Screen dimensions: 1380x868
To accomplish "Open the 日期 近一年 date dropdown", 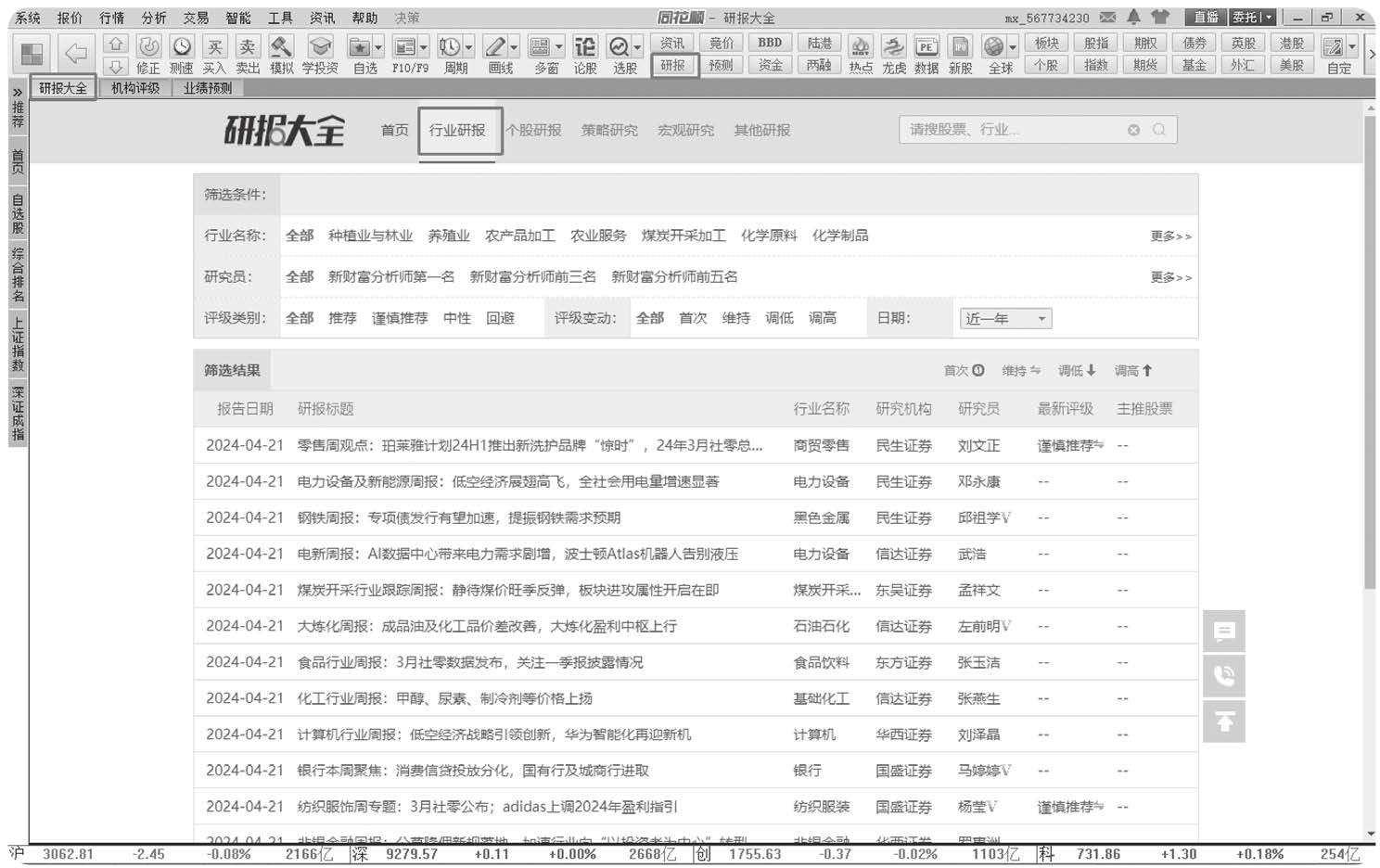I will tap(1006, 319).
